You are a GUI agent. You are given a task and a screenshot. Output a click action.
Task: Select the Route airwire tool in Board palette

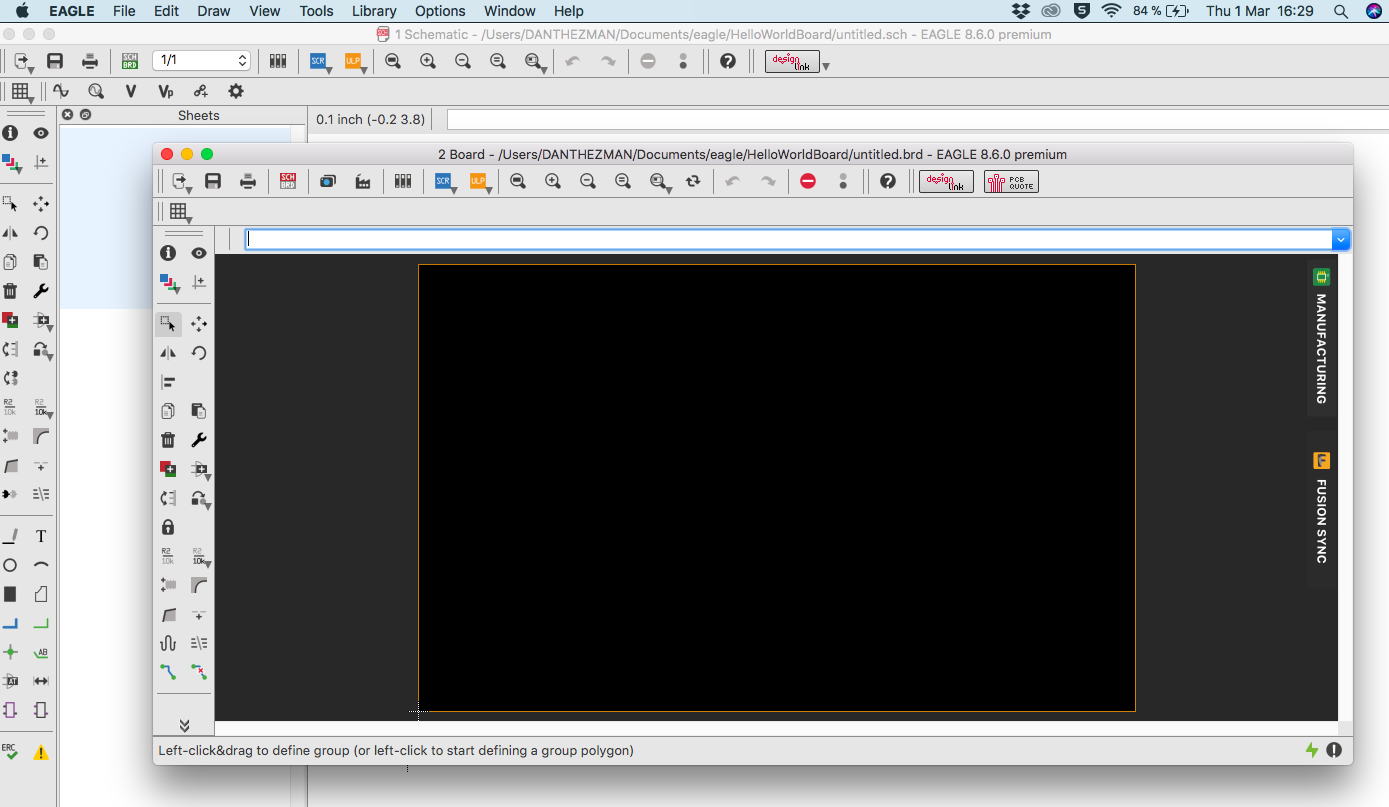(168, 672)
